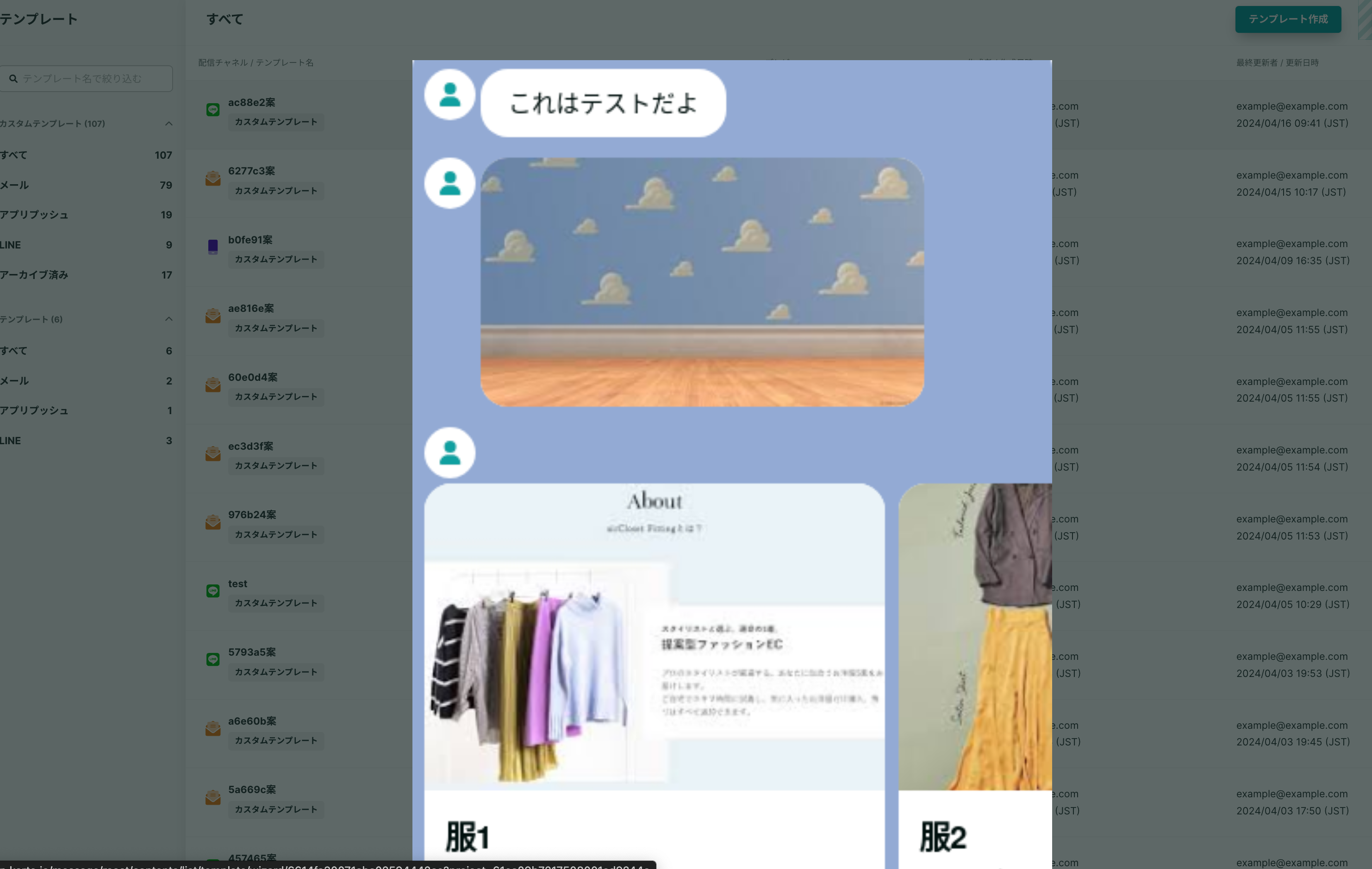Open the ae816e案 template link
This screenshot has height=869, width=1372.
pos(251,308)
